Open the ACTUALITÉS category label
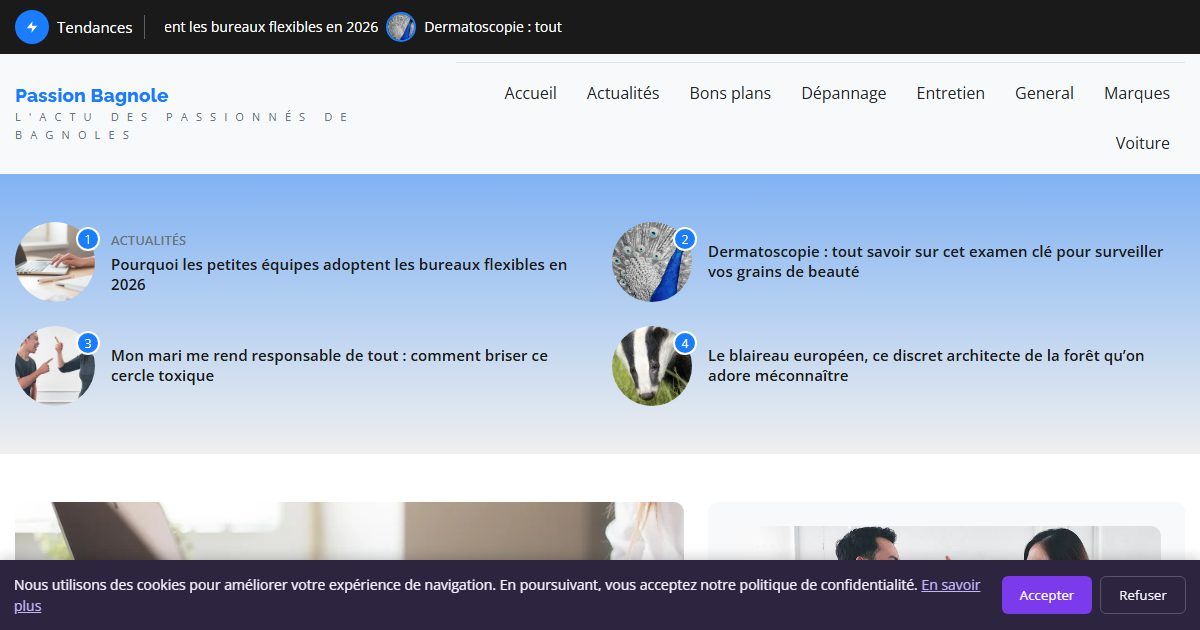The image size is (1200, 630). (148, 240)
